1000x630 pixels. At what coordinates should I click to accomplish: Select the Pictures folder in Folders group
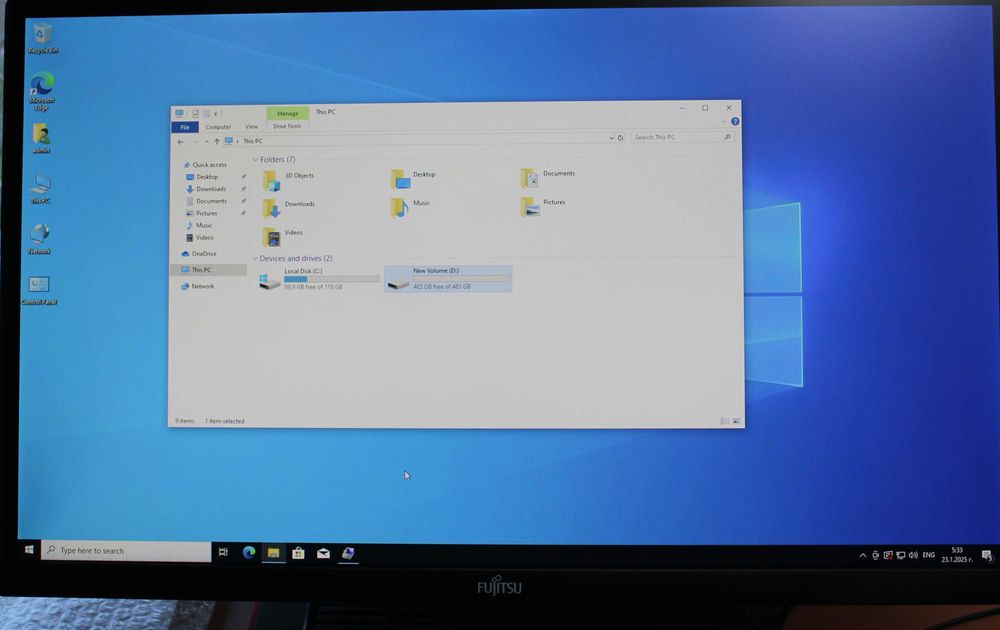tap(543, 207)
